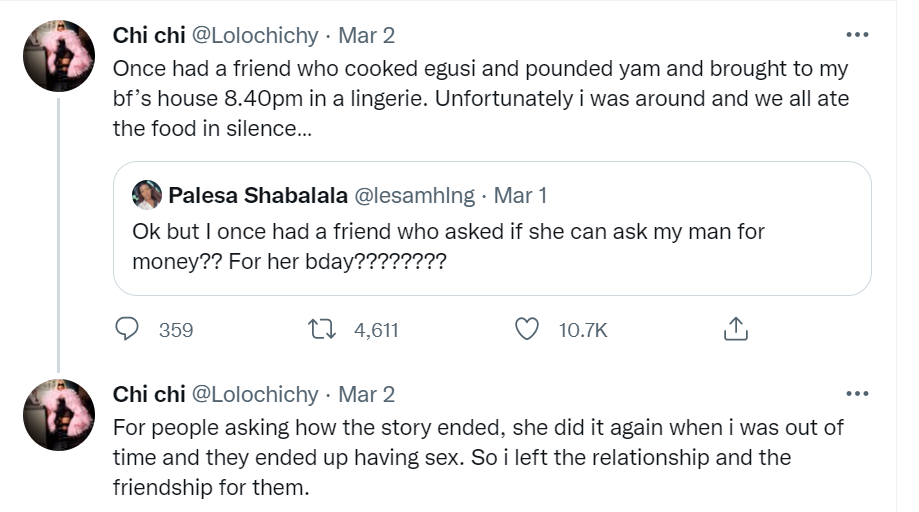Open Chi chi's profile name in first tweet

[146, 35]
